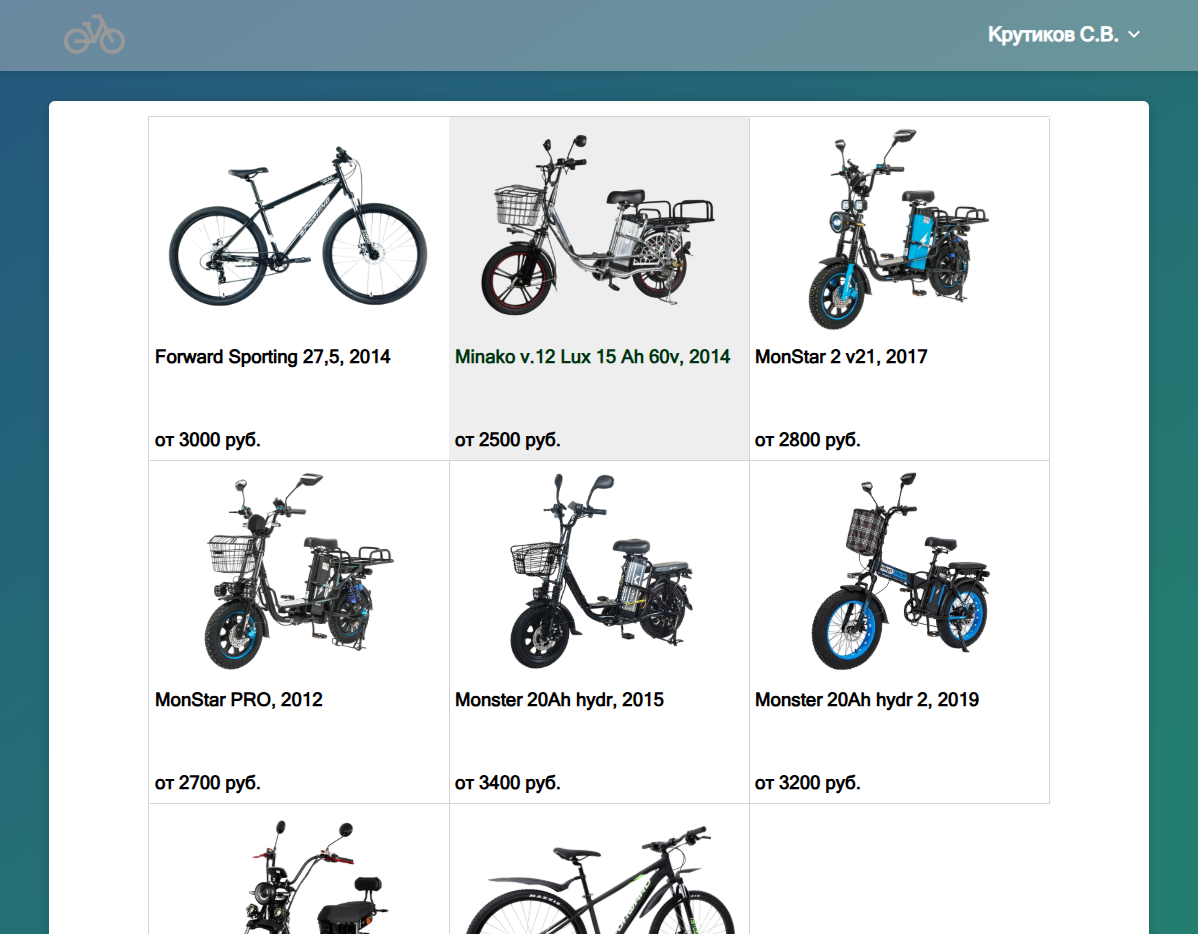Select the Monster 20Ah hydr 2015 image
Screen dimensions: 1198x934
coord(598,571)
